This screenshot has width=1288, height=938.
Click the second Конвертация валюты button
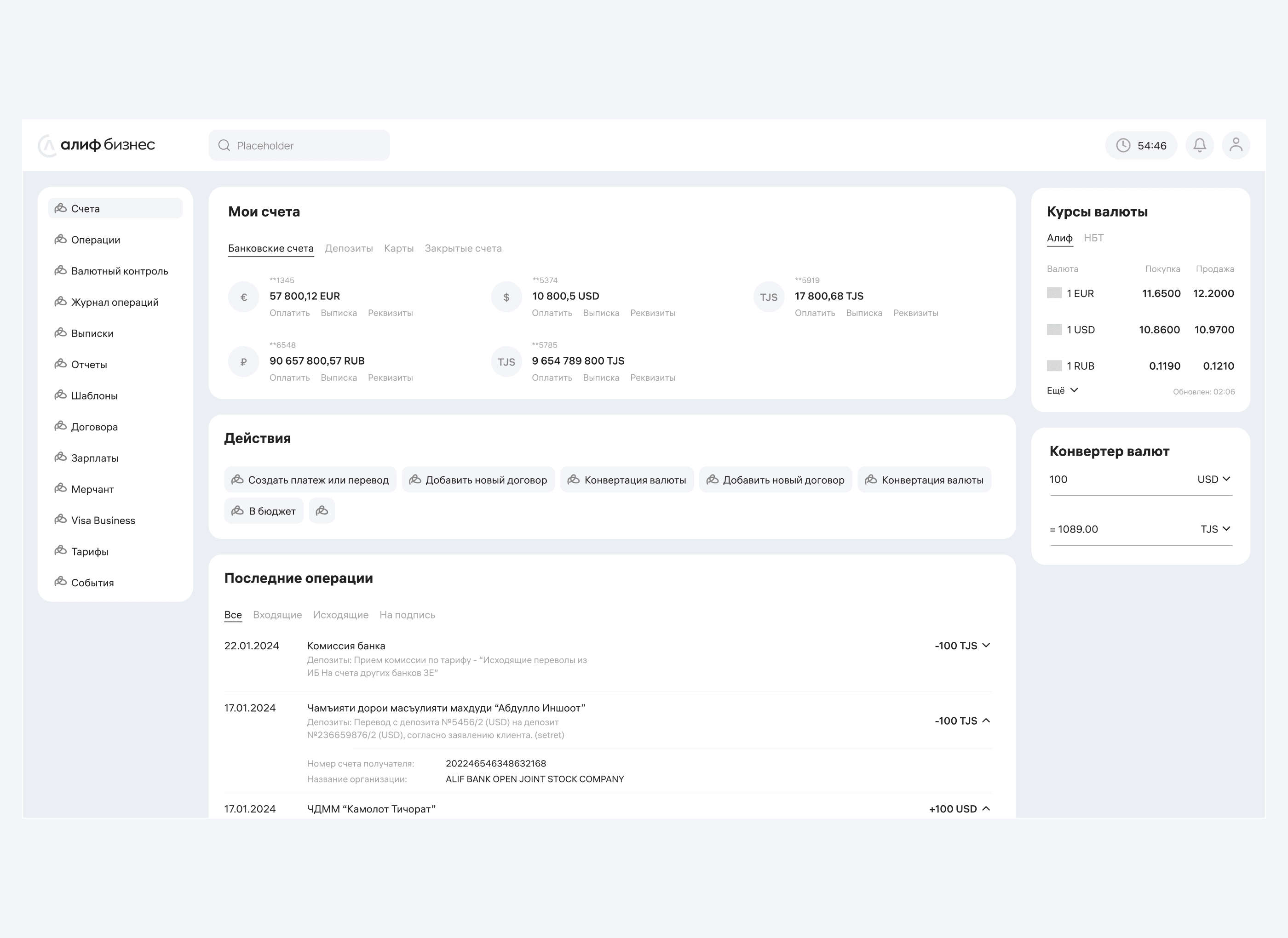925,480
